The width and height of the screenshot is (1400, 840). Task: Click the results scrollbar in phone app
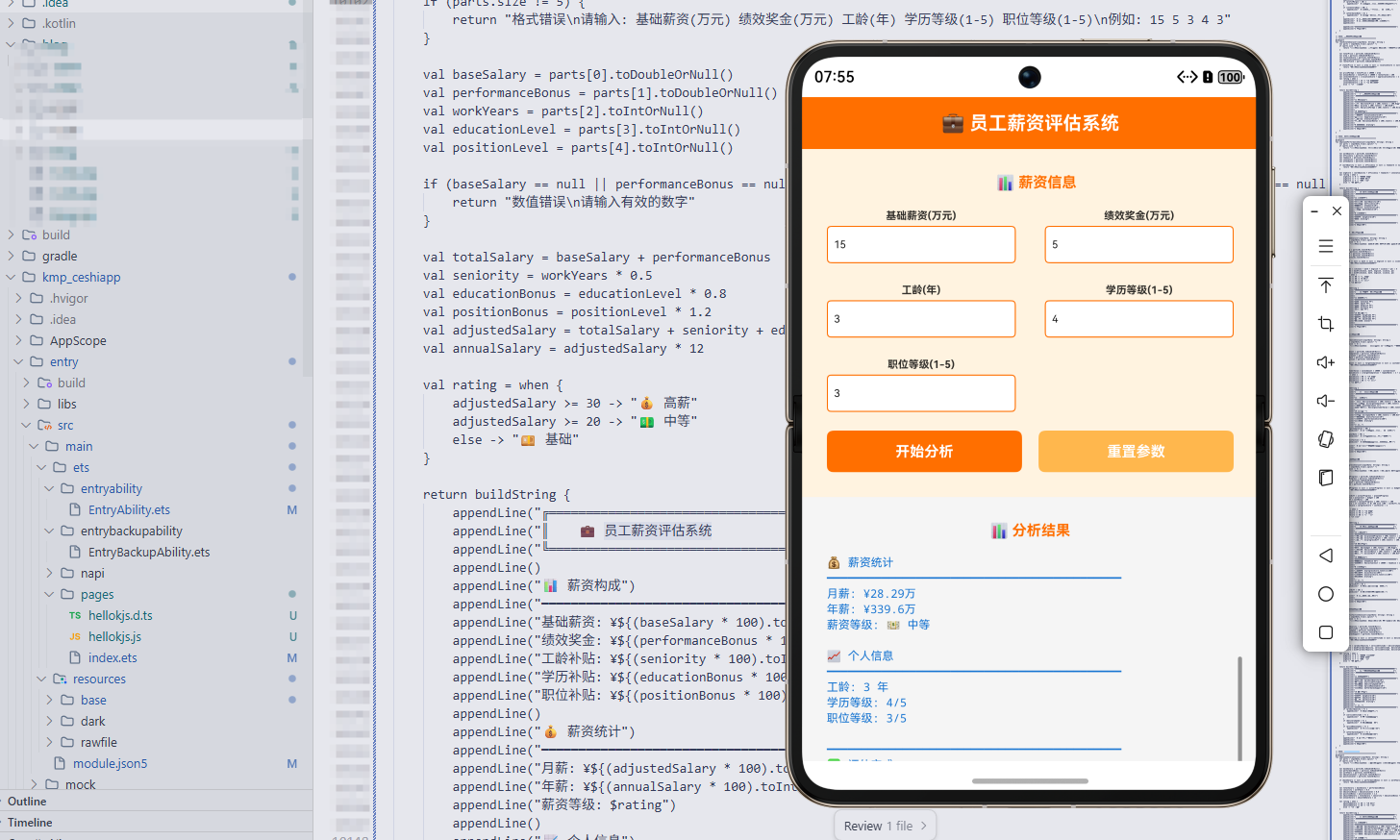pyautogui.click(x=1239, y=708)
